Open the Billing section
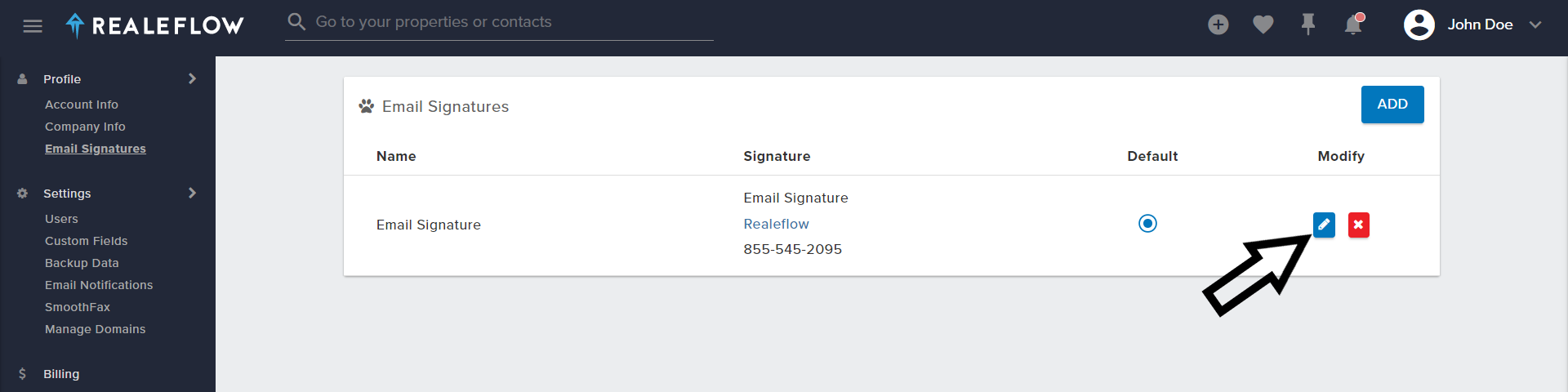1568x392 pixels. [61, 374]
